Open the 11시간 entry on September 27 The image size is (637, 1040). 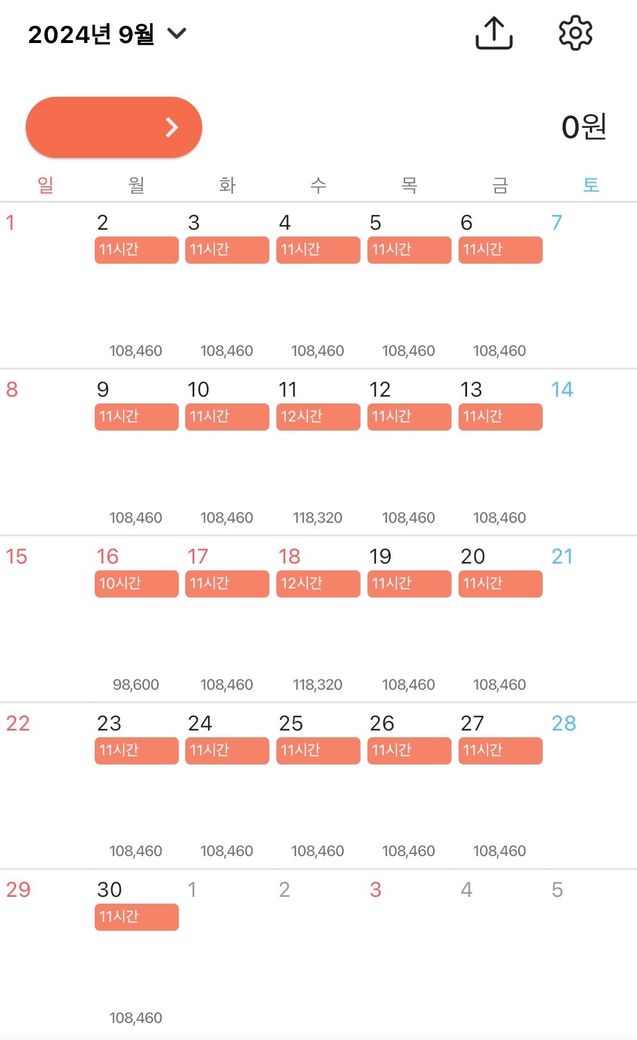pyautogui.click(x=500, y=750)
